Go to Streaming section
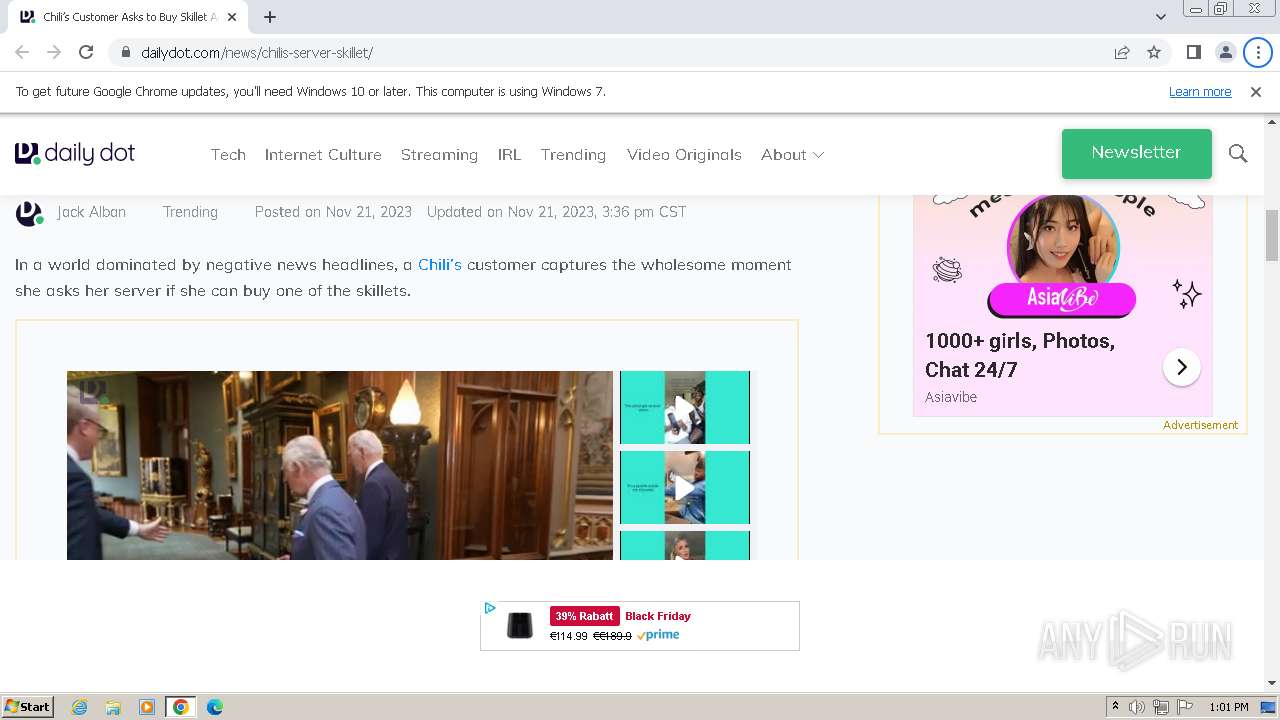 [x=439, y=154]
